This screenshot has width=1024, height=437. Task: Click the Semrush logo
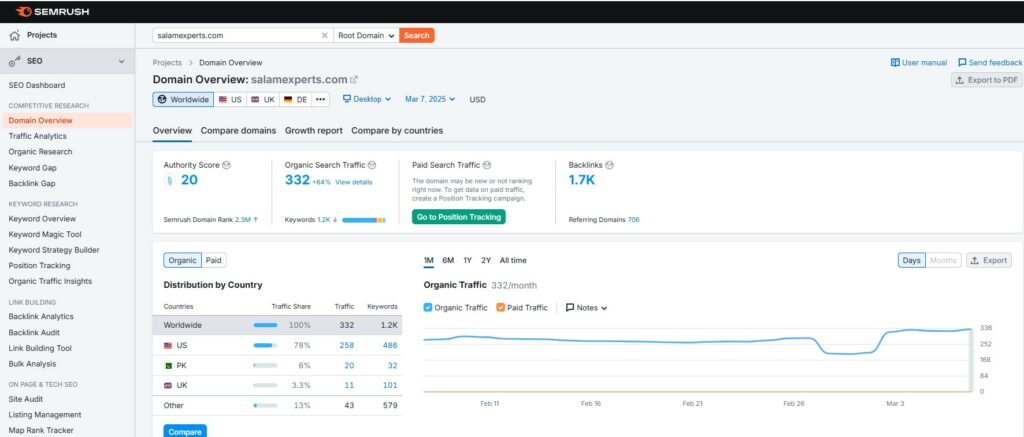click(x=52, y=12)
